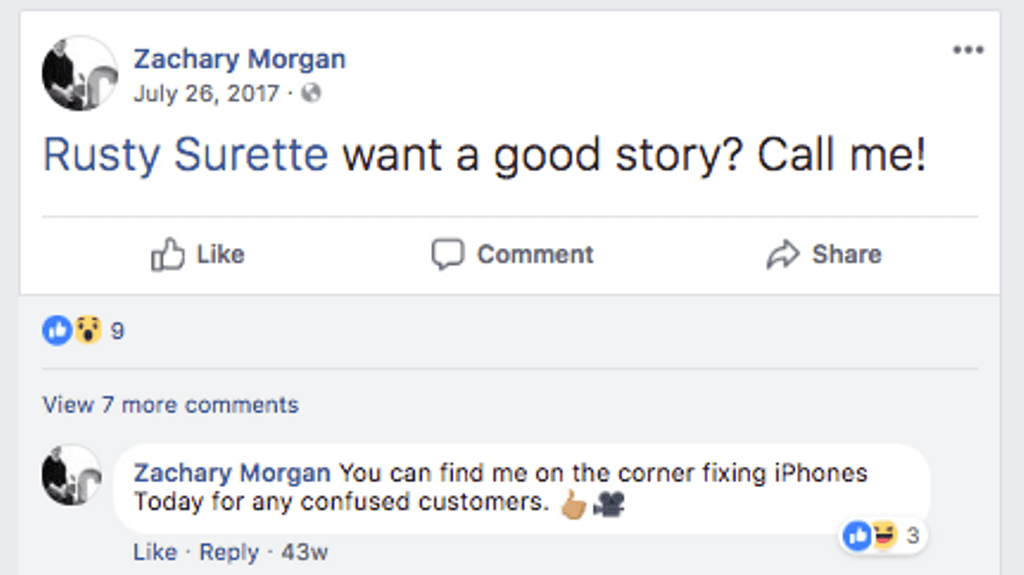Click the thumbs-up Like button on the post
Screen dimensions: 1024x575
pos(197,255)
